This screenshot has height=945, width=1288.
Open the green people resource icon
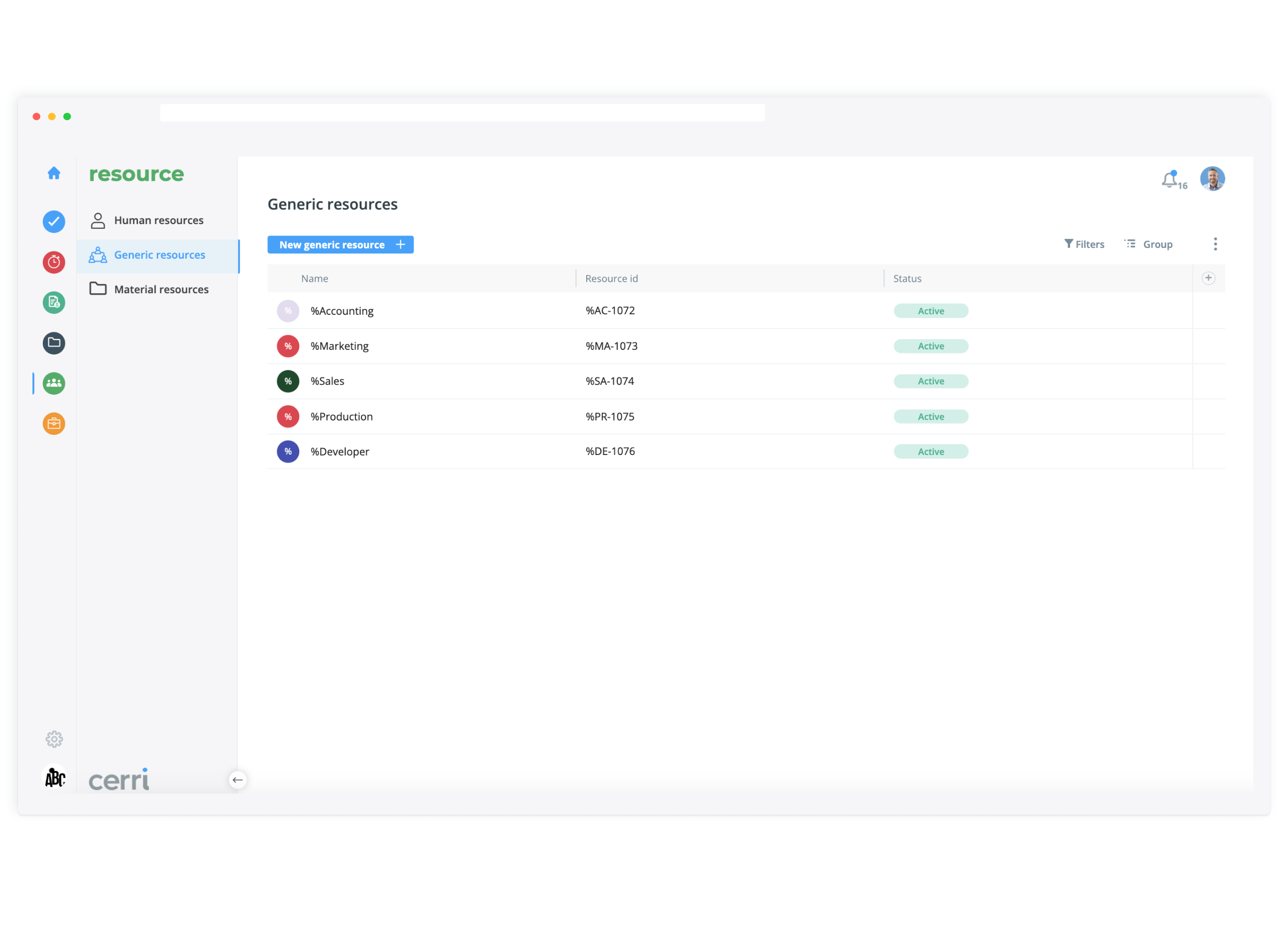(x=54, y=384)
